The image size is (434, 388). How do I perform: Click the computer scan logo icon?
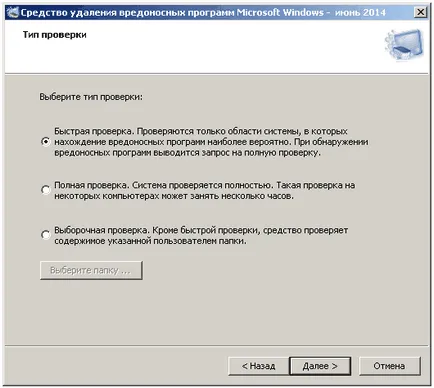pyautogui.click(x=404, y=44)
